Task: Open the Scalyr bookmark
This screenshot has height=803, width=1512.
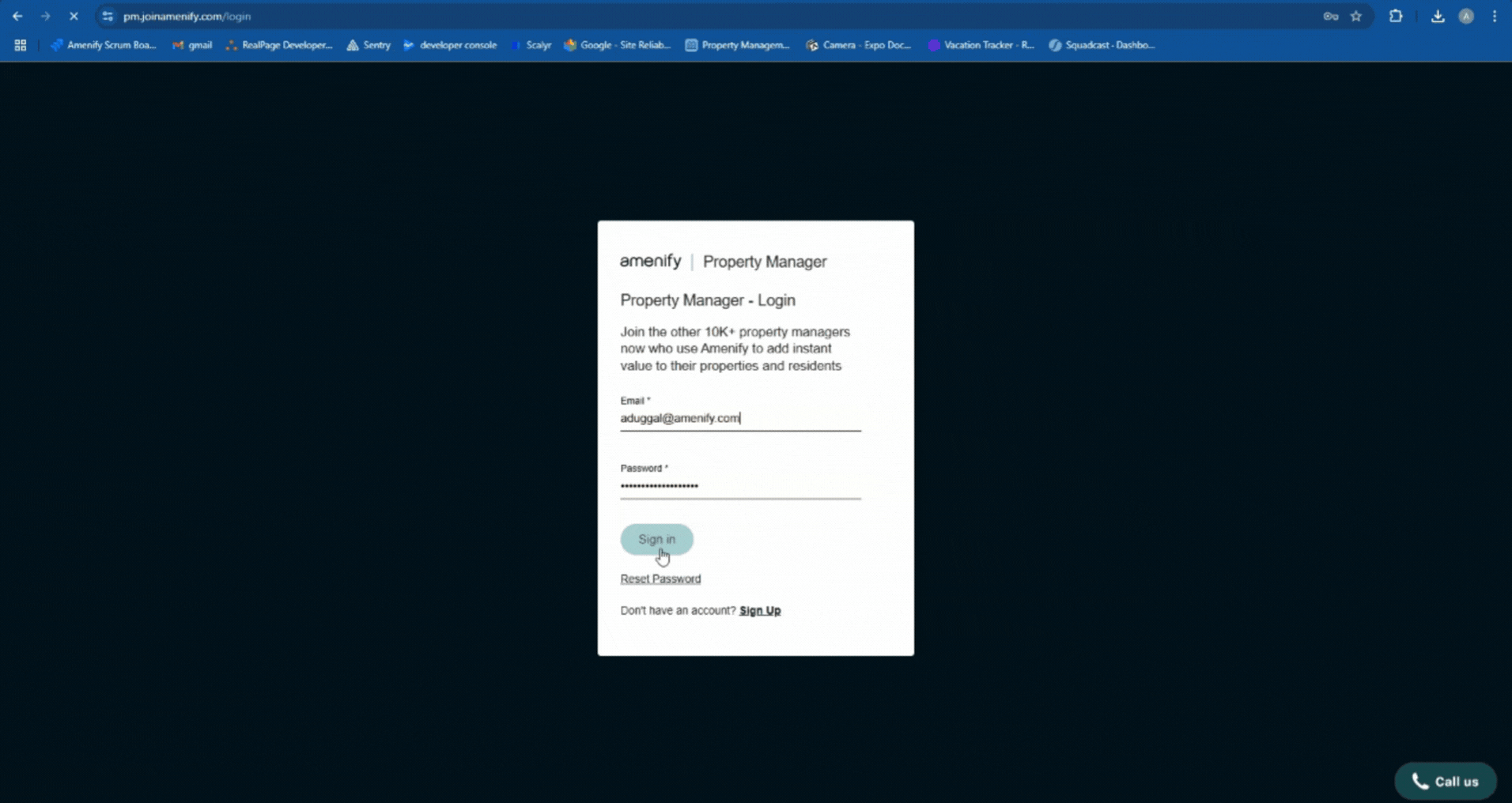Action: point(531,45)
